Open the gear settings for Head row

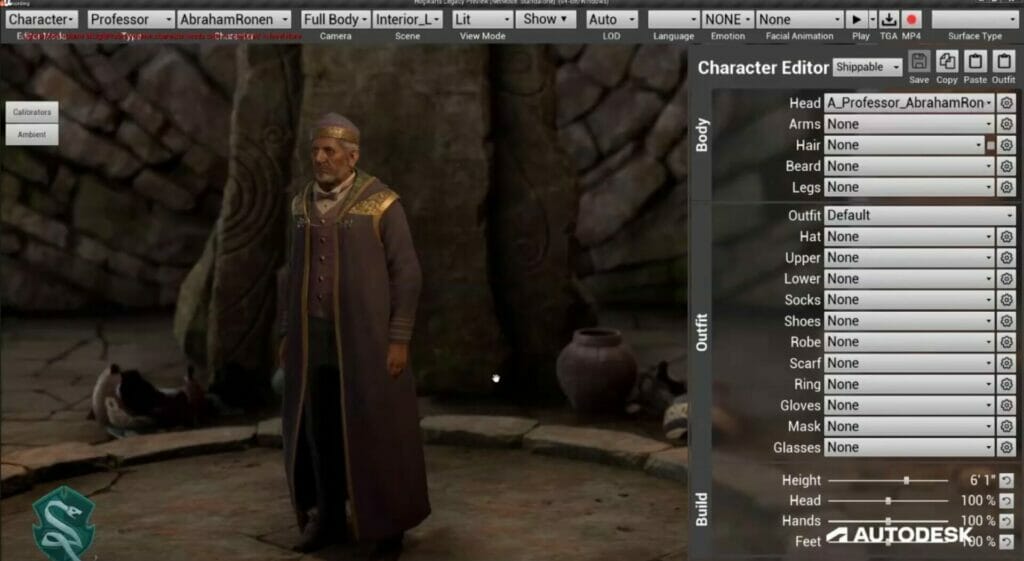pos(1006,103)
